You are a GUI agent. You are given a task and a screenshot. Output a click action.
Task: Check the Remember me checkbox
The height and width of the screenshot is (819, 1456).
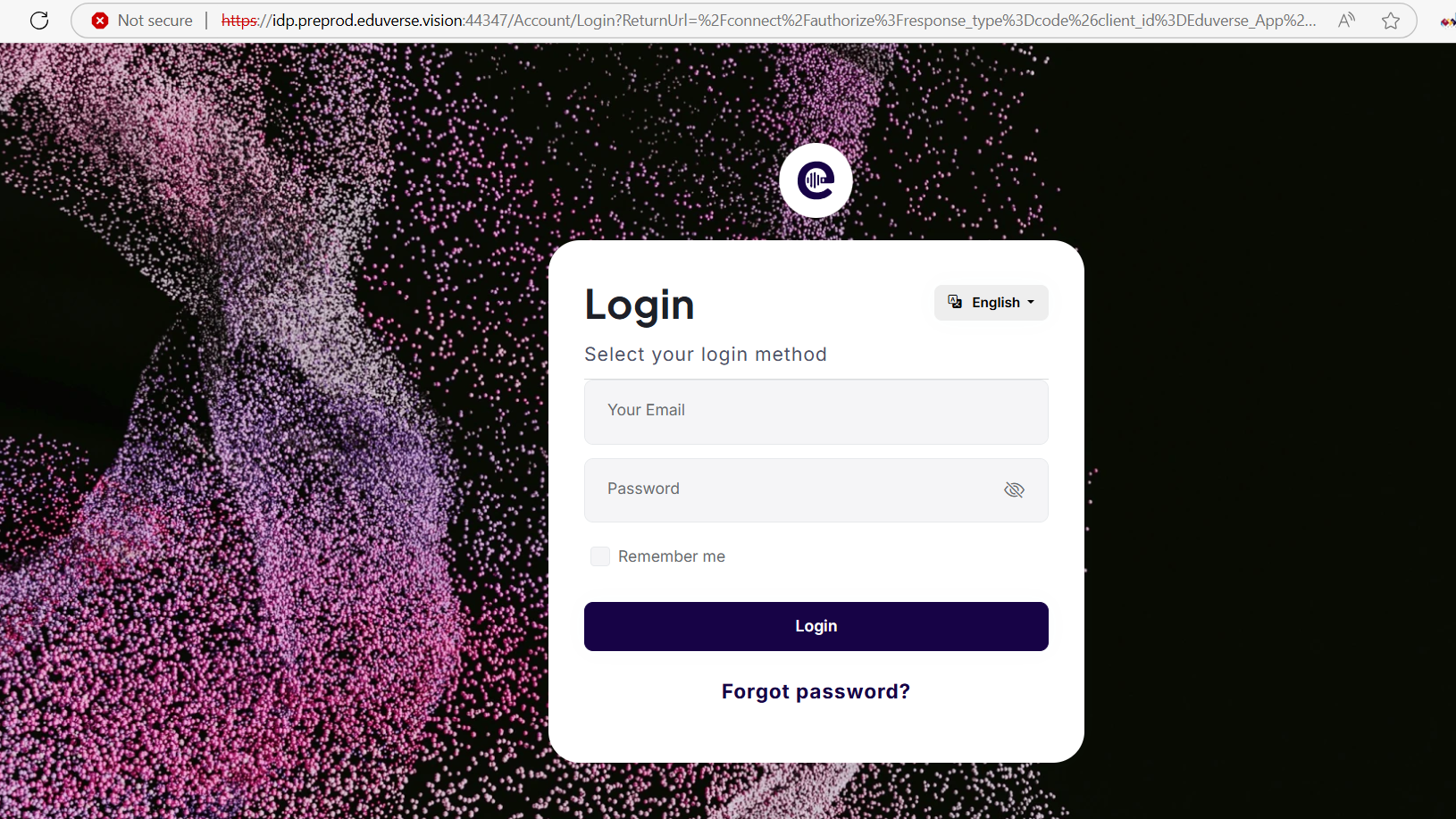600,556
